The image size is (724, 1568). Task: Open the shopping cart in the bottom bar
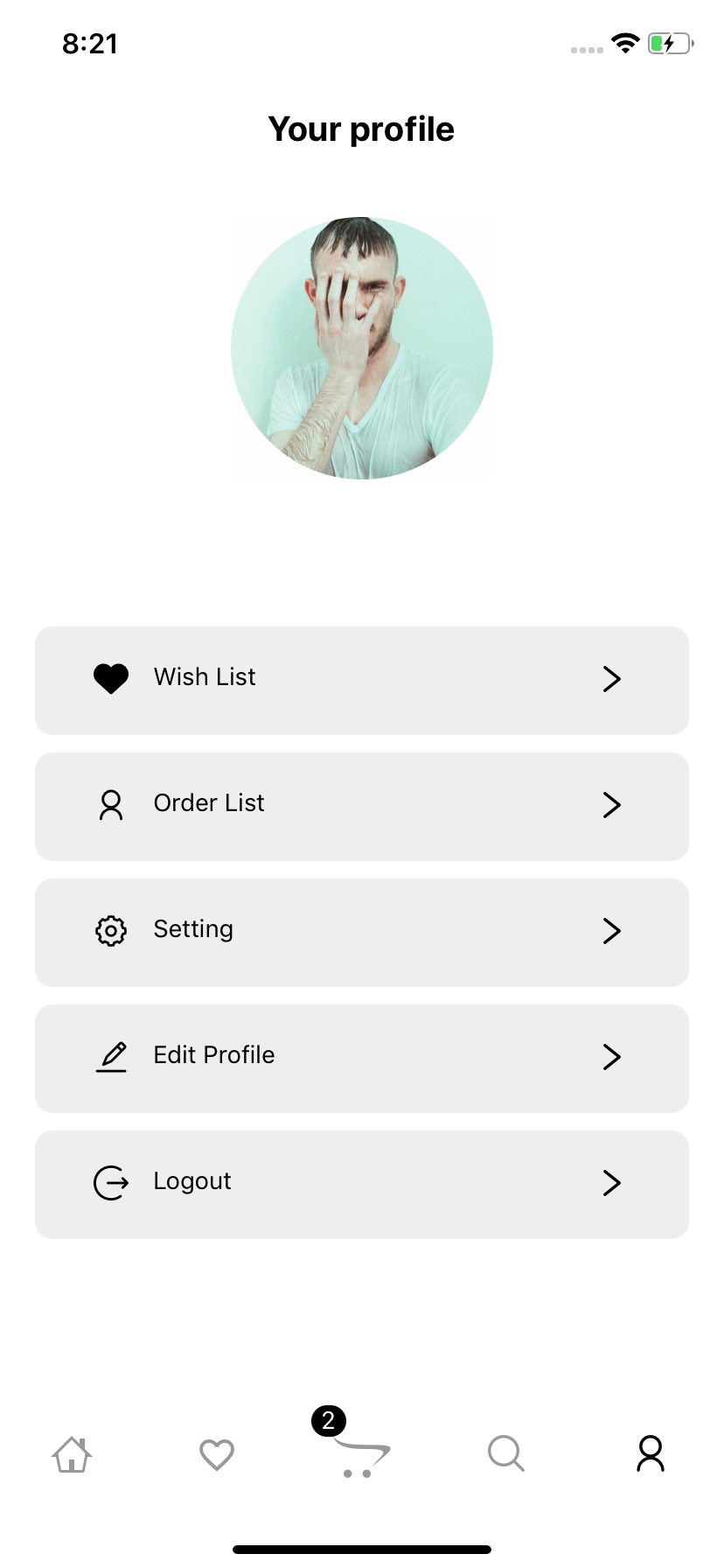coord(362,1458)
